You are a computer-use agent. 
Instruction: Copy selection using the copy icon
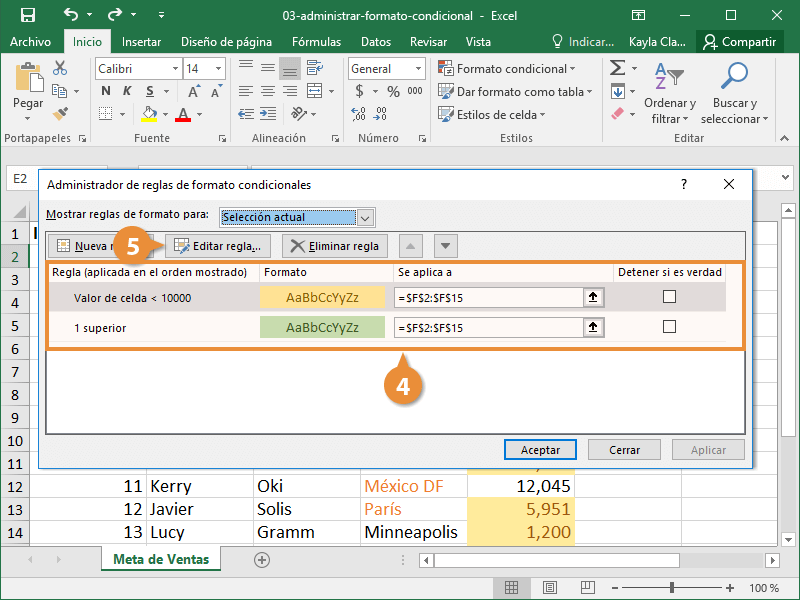60,91
